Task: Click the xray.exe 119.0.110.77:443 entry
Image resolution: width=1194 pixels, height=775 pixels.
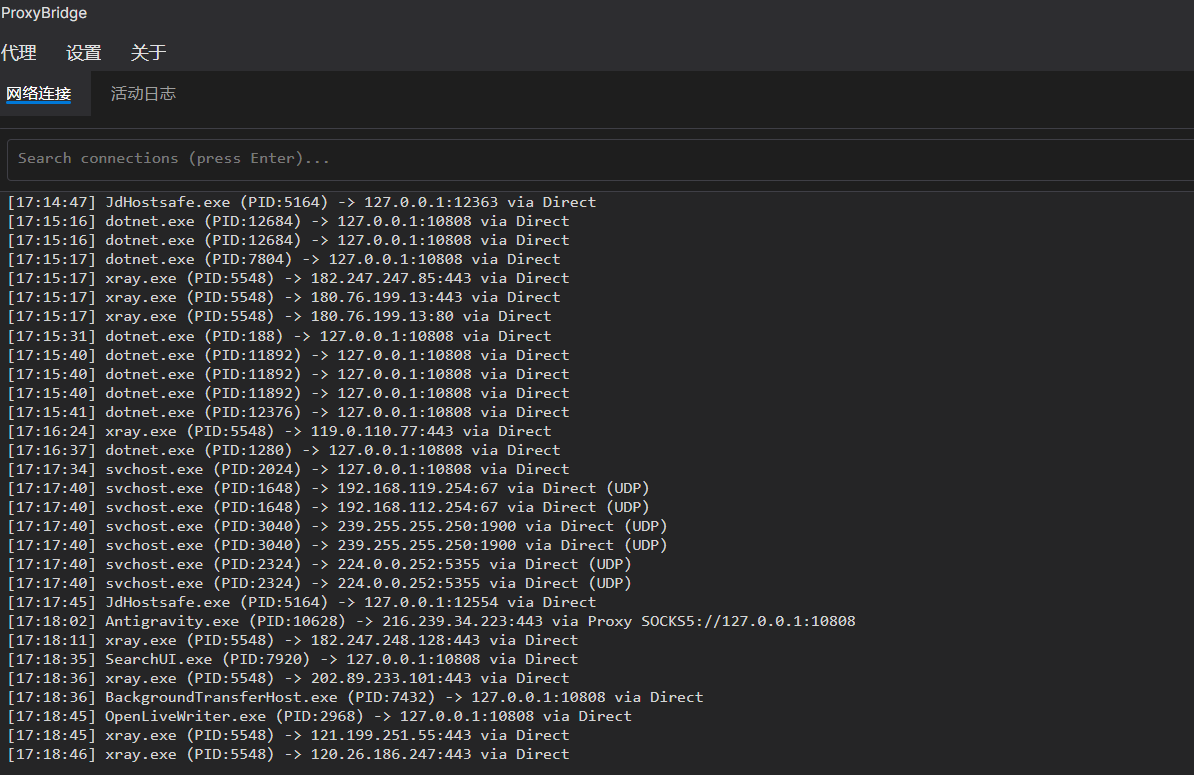Action: (x=279, y=431)
